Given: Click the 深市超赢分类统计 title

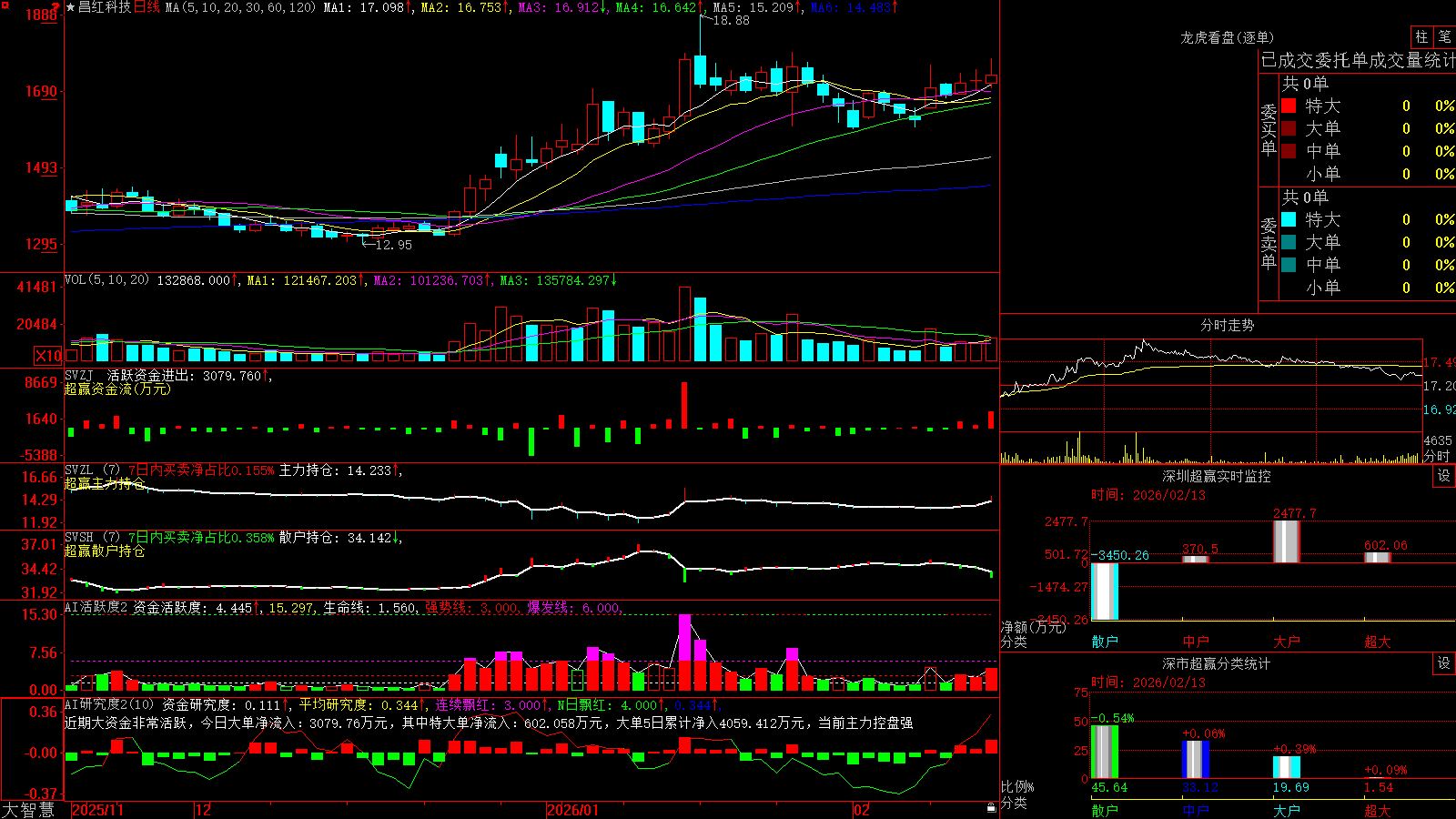Looking at the screenshot, I should coord(1217,663).
